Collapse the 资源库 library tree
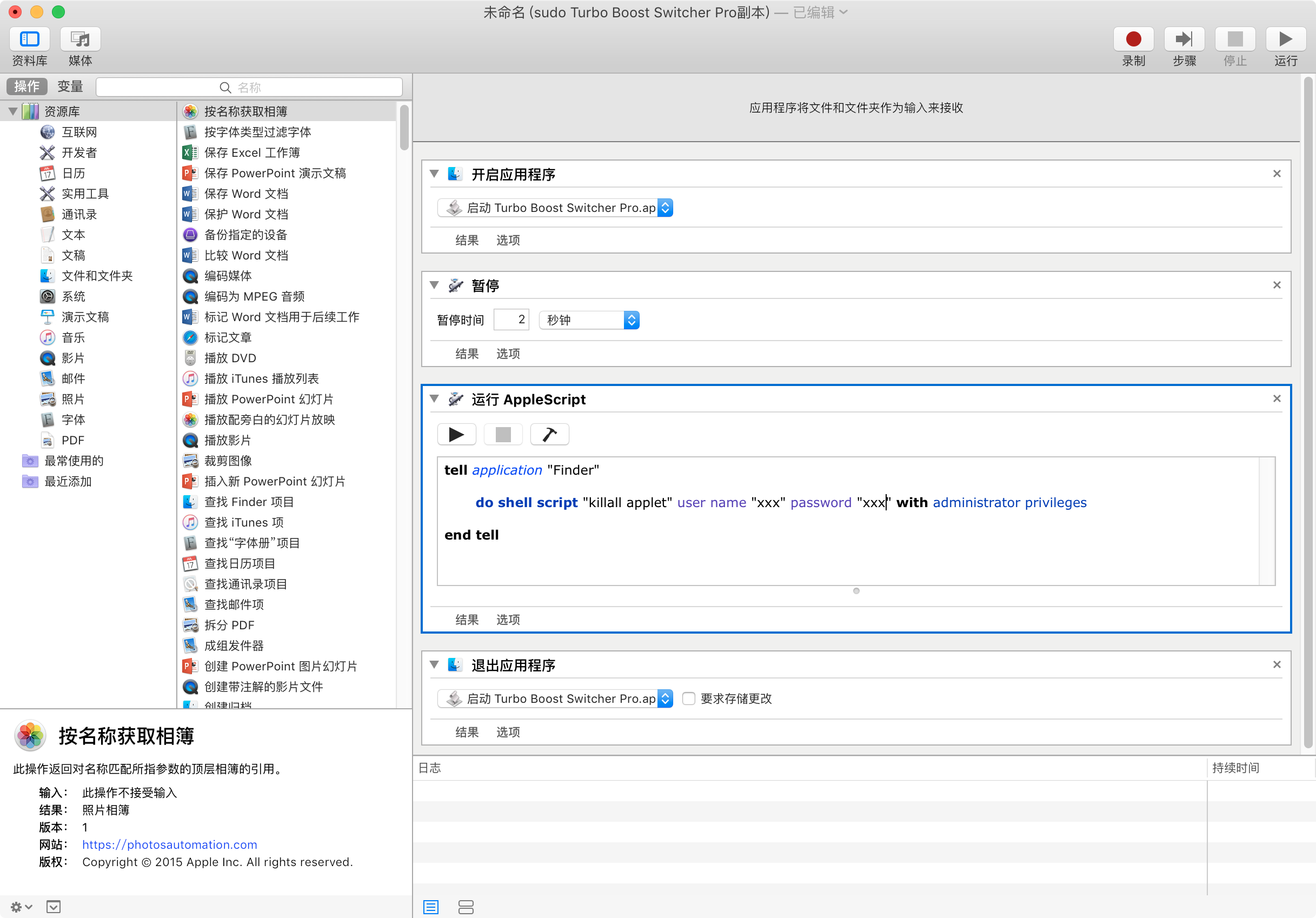This screenshot has width=1316, height=918. [12, 112]
